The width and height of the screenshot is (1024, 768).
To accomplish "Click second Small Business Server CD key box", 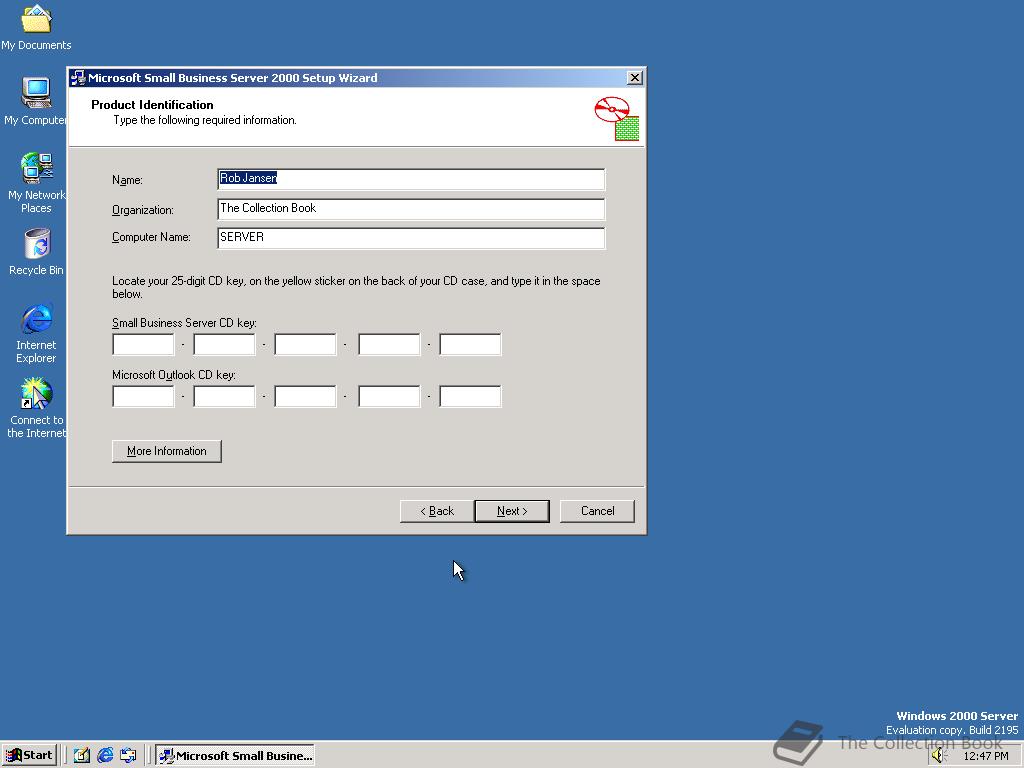I will click(225, 344).
